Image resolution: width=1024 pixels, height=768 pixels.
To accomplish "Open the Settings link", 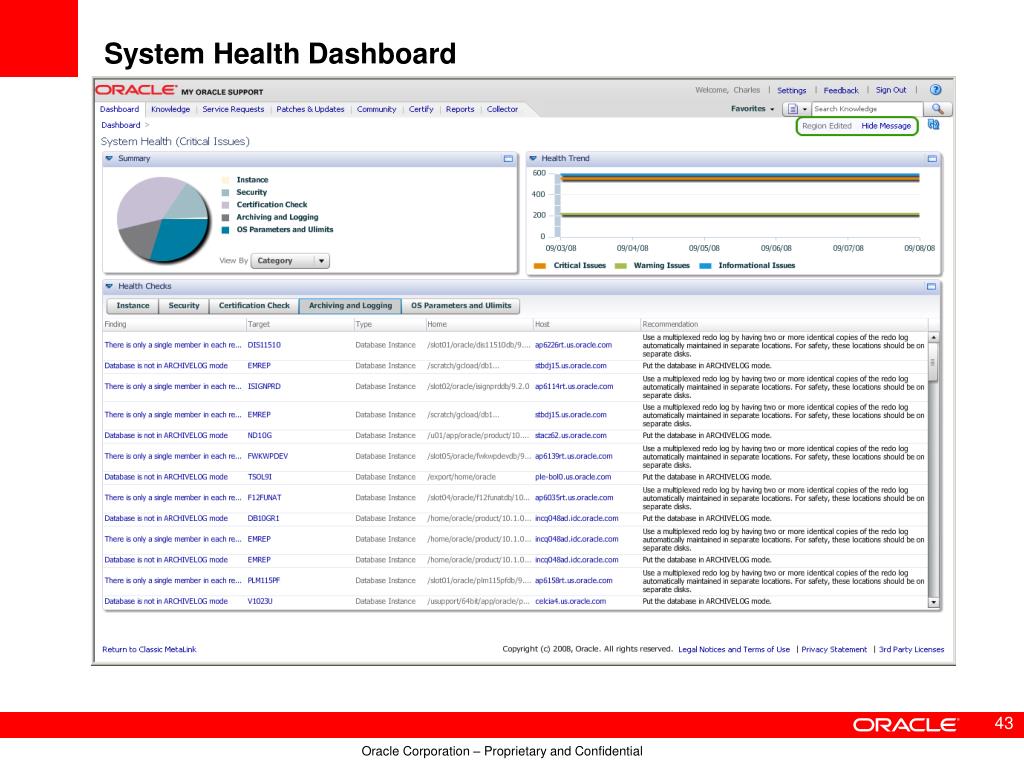I will (x=792, y=90).
